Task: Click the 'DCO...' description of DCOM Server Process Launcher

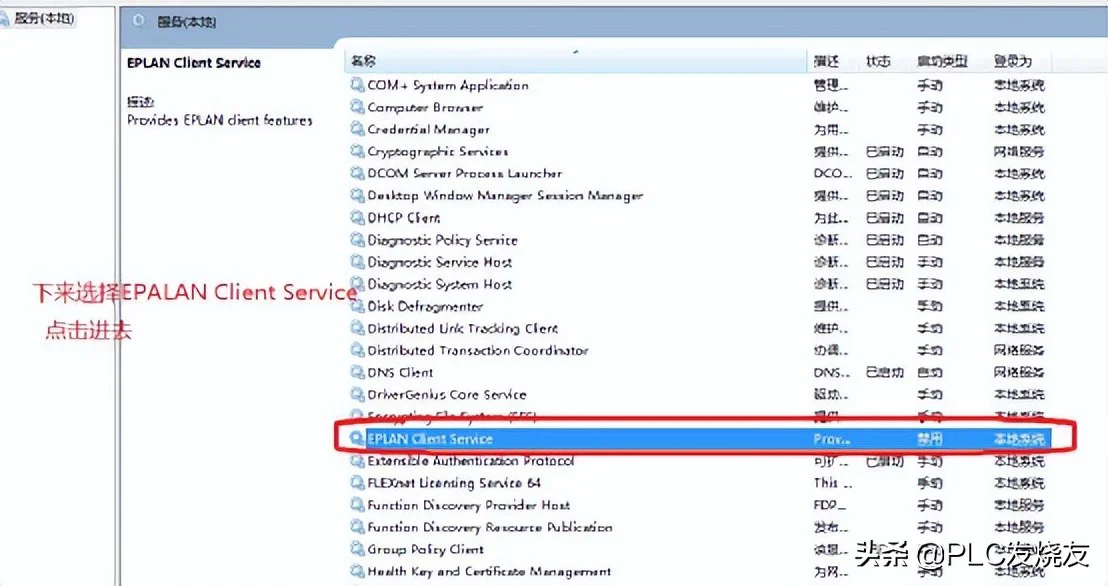Action: 833,173
